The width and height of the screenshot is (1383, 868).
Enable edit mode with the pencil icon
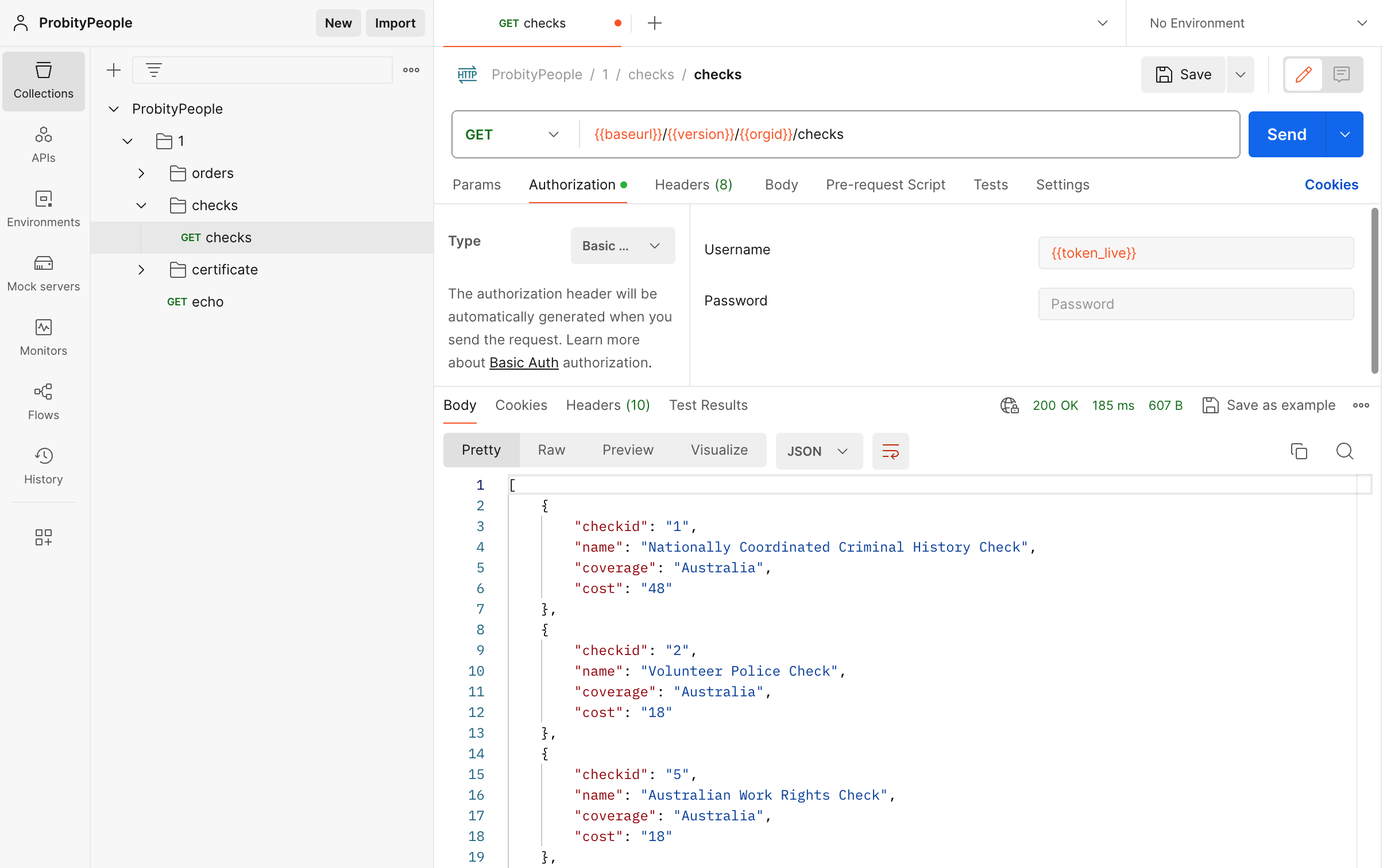(1304, 74)
